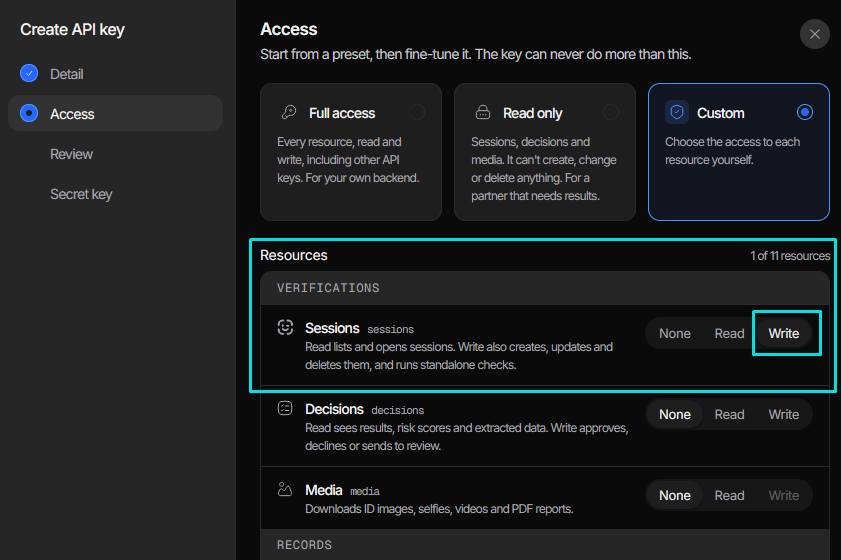The width and height of the screenshot is (841, 560).
Task: Set Decisions access to None
Action: (x=674, y=415)
